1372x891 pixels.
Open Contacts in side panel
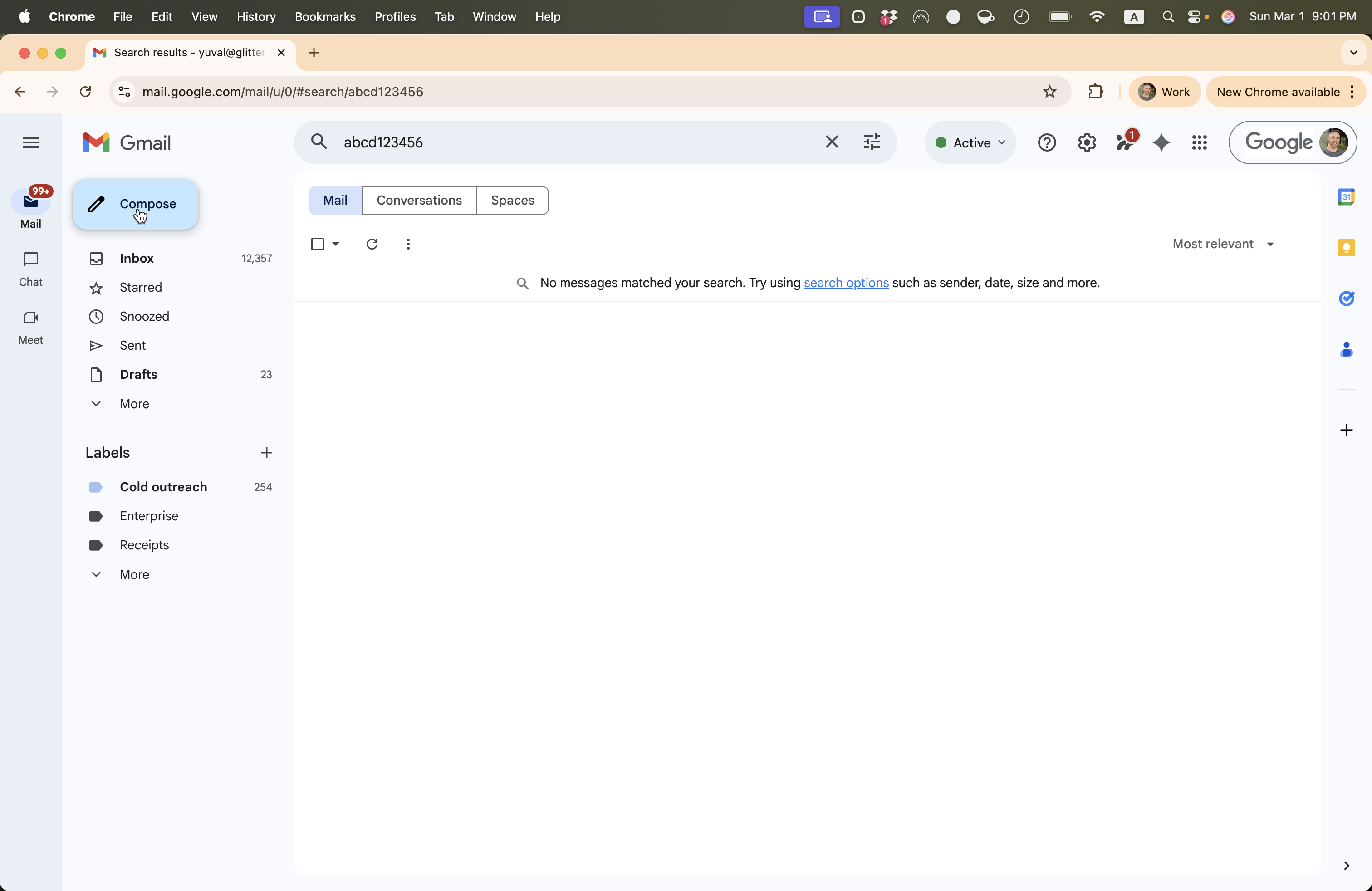pos(1347,349)
